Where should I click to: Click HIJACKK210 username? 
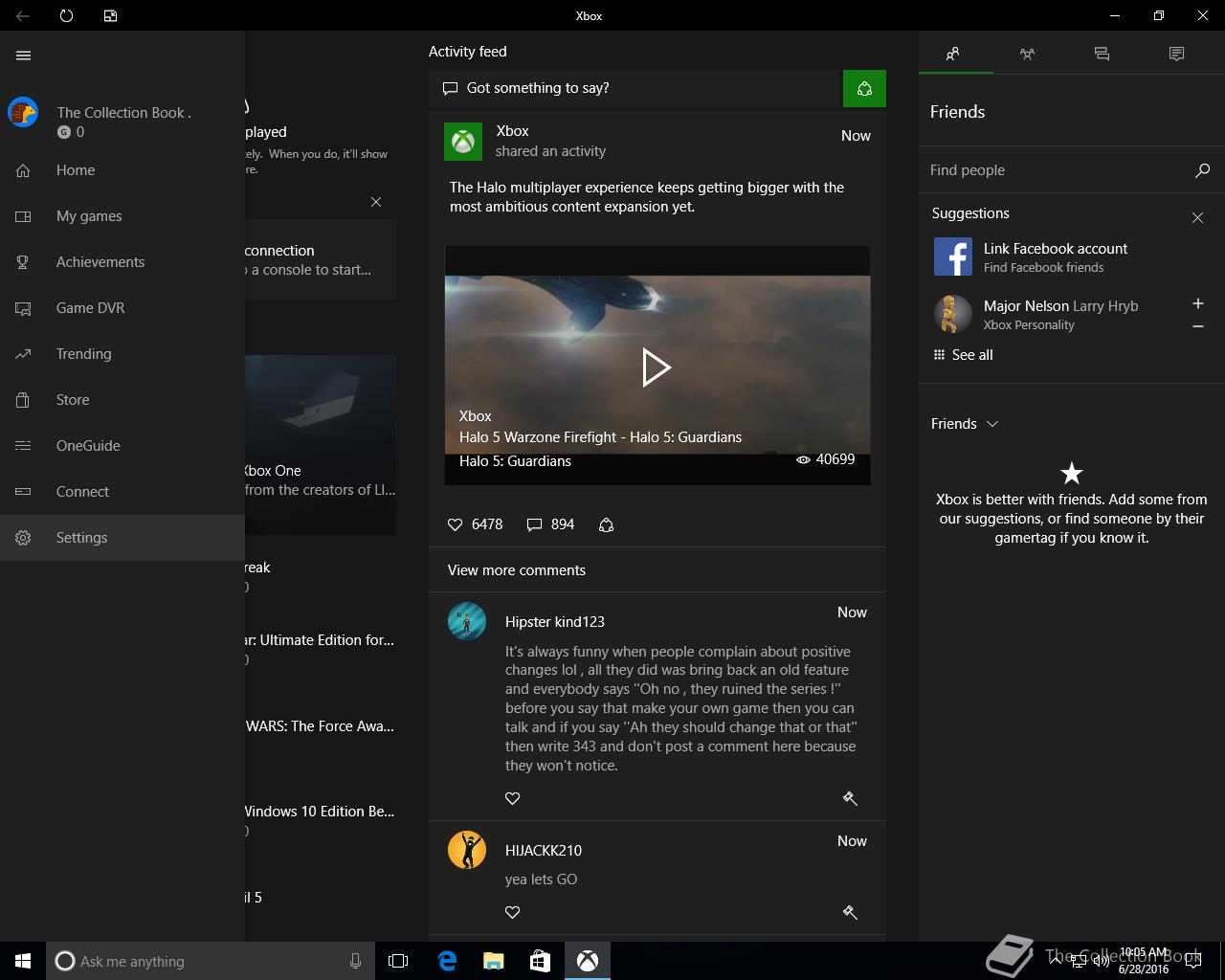pos(544,851)
